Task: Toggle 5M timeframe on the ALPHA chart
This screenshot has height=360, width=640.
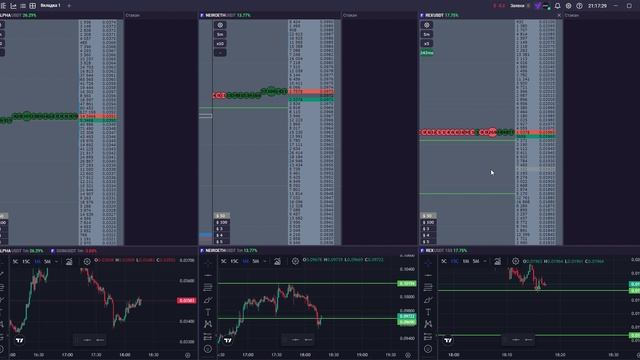Action: coord(47,261)
